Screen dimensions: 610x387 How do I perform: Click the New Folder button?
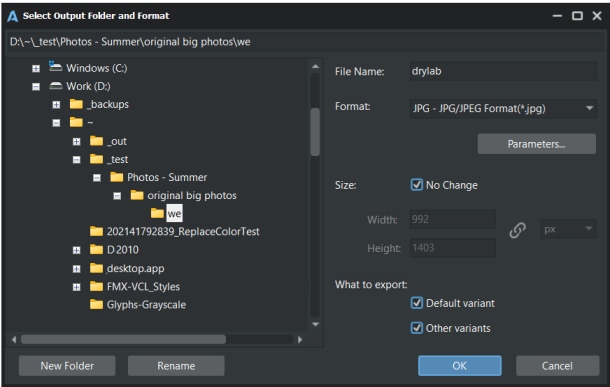coord(67,366)
